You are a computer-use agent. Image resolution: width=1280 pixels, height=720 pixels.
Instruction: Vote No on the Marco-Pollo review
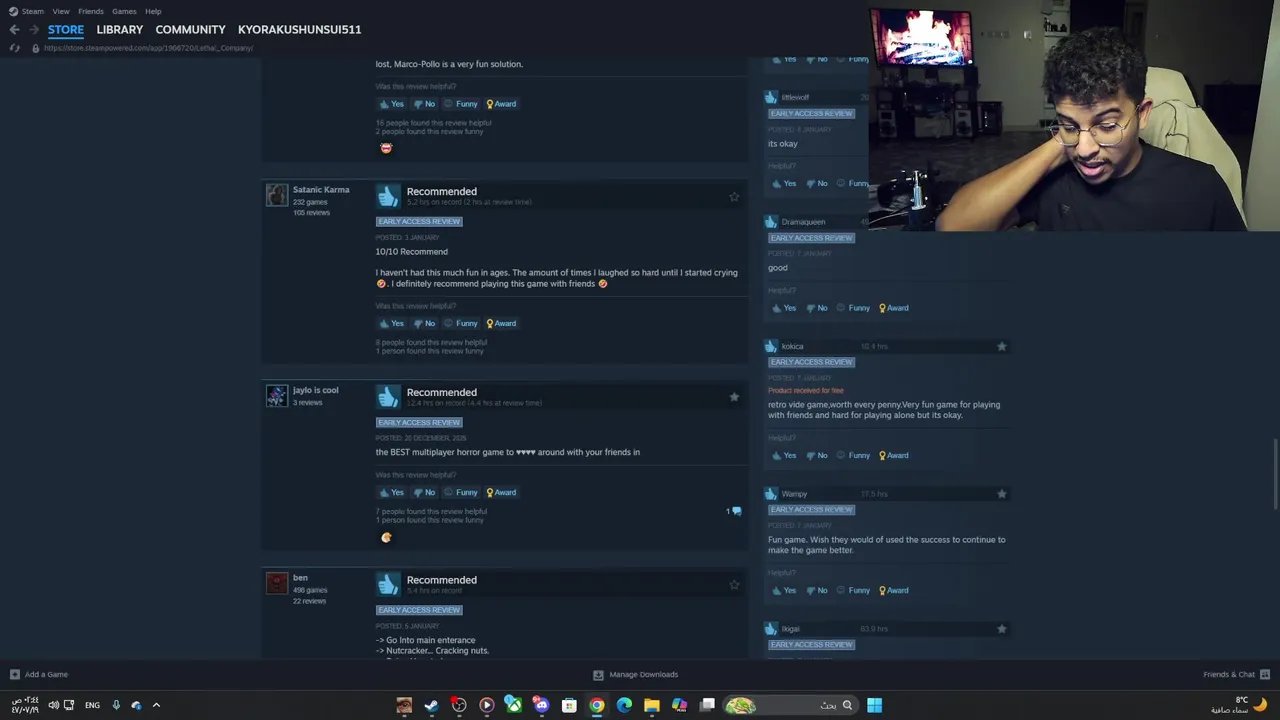(x=424, y=104)
